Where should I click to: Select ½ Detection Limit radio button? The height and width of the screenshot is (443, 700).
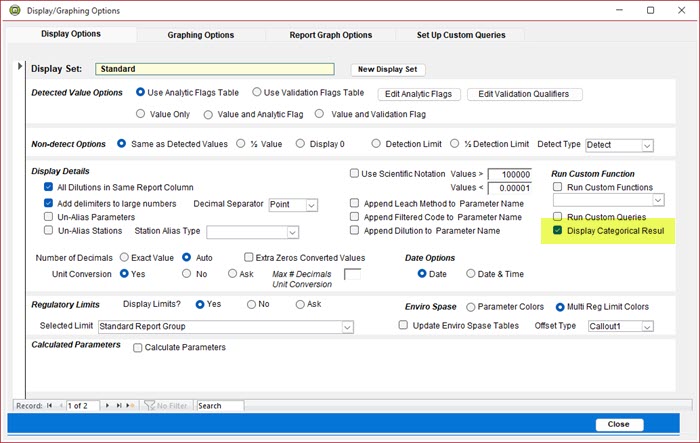[x=454, y=143]
